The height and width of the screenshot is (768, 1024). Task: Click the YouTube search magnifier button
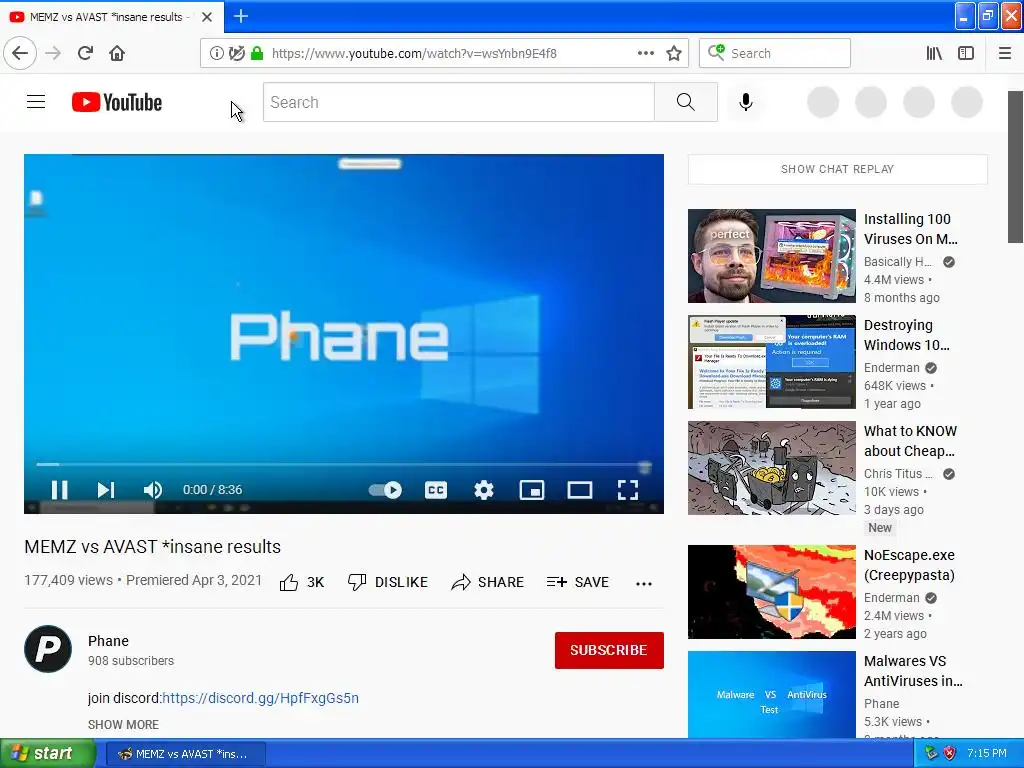click(686, 102)
